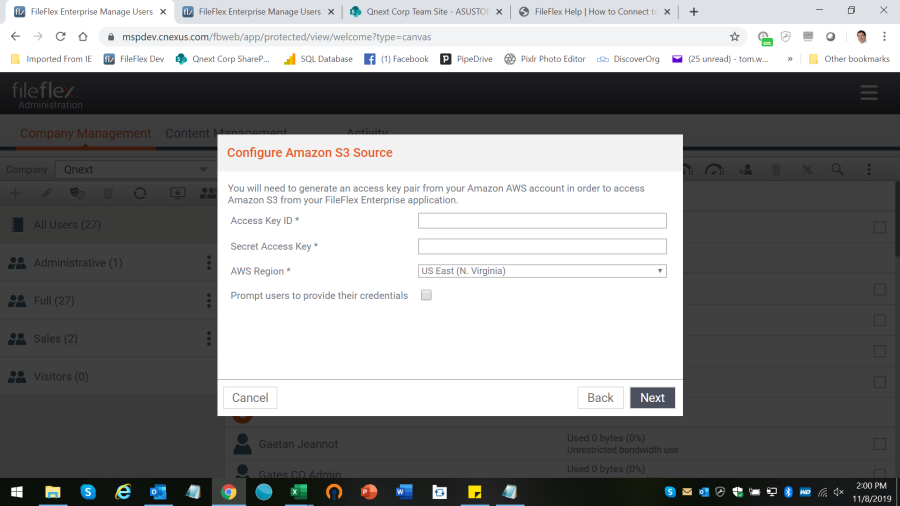
Task: Click the user tools icon
Action: click(807, 170)
